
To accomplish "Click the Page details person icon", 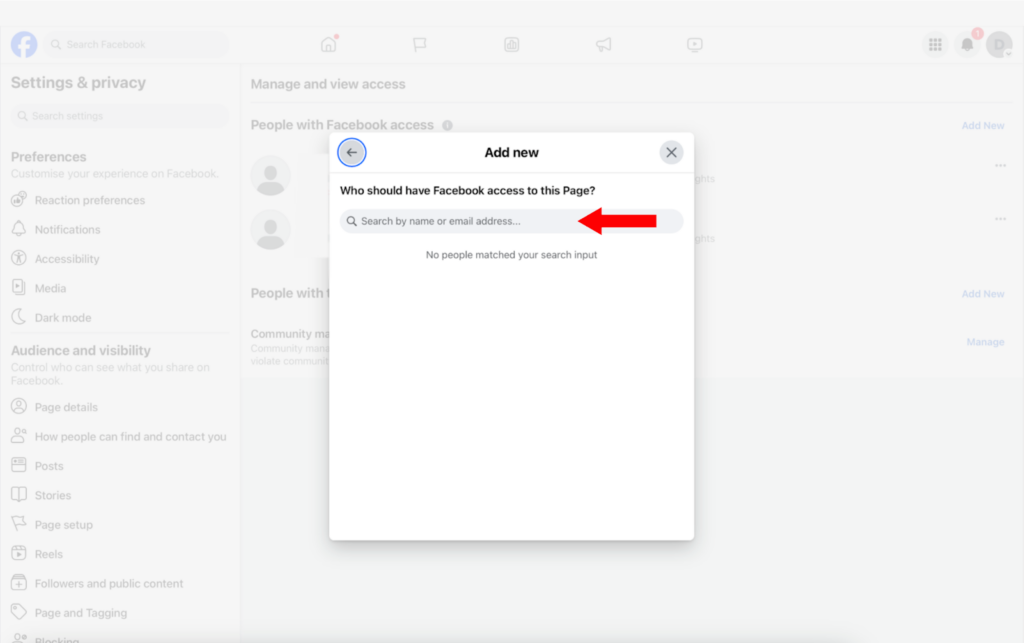I will tap(19, 406).
